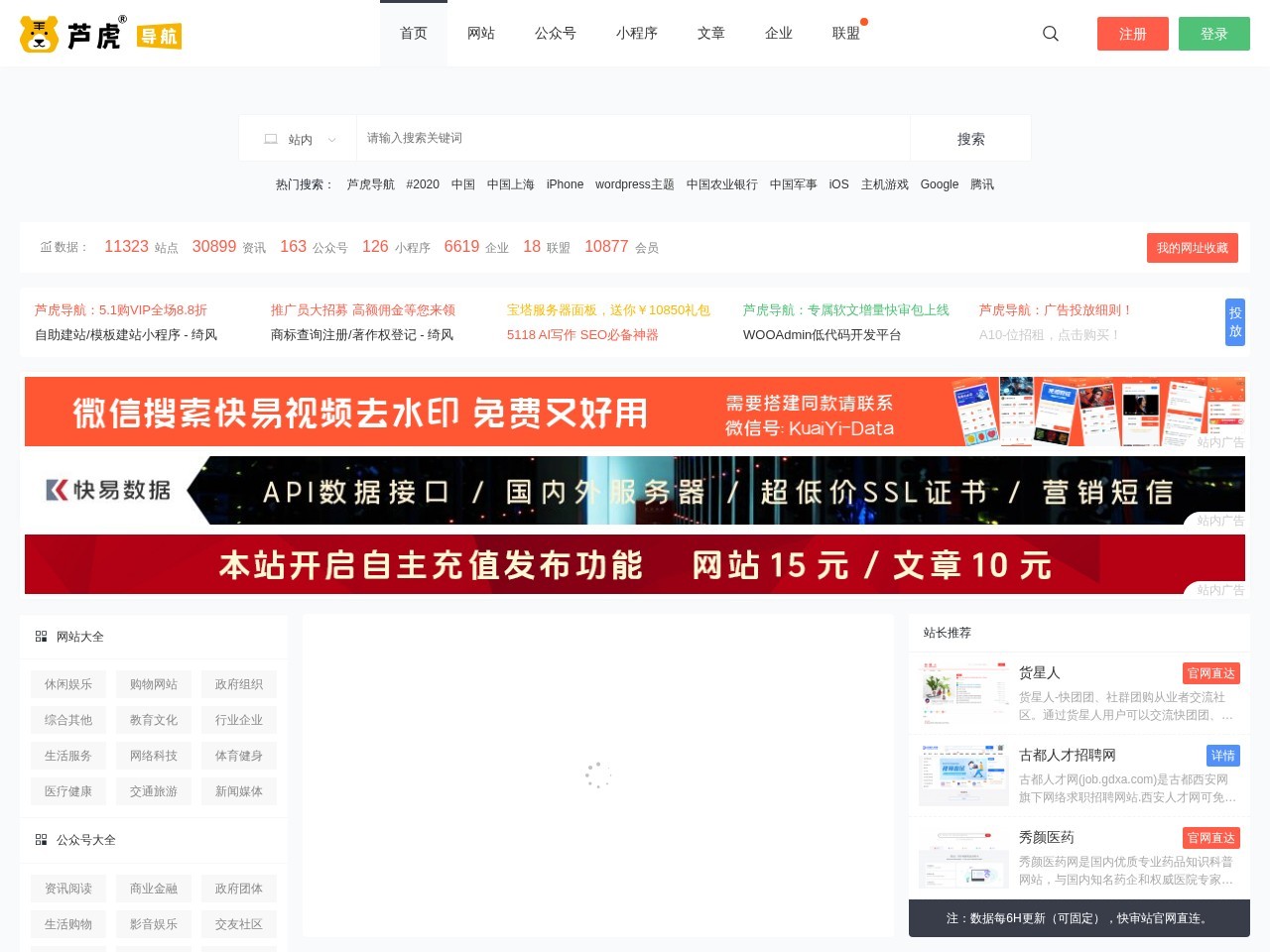1270x952 pixels.
Task: Click the 公众号大全 grid icon
Action: (x=41, y=840)
